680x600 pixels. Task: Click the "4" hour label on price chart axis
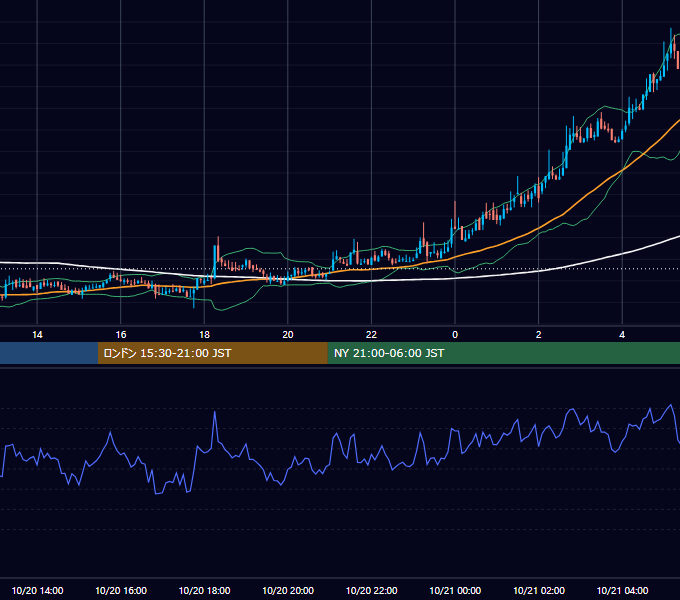click(x=622, y=335)
